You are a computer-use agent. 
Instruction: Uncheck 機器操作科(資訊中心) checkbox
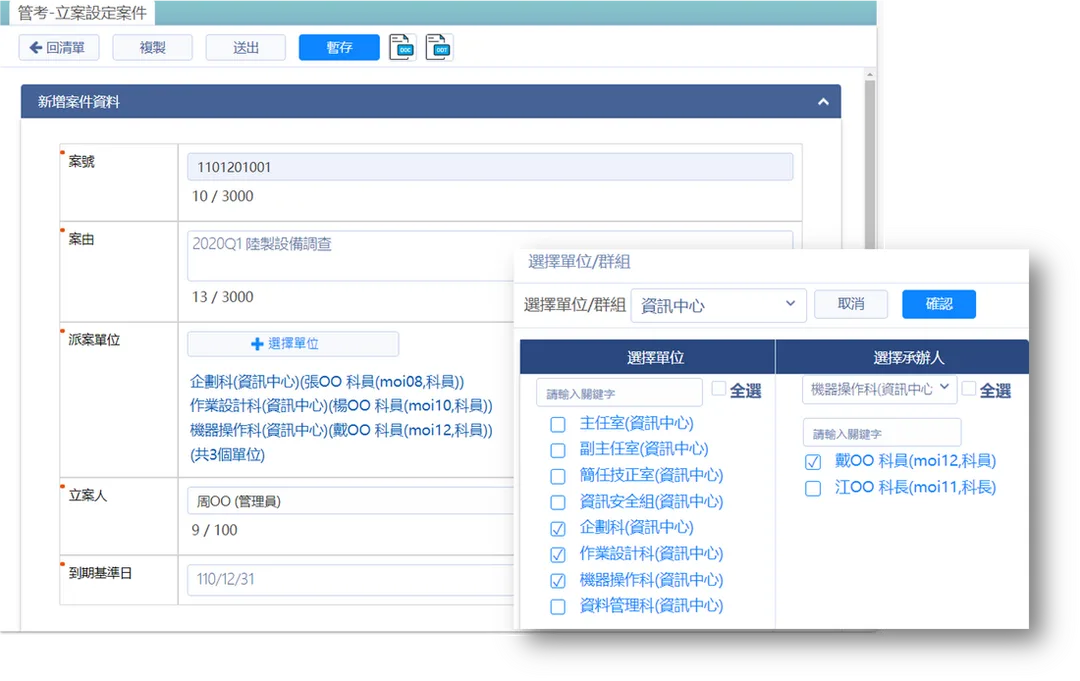tap(558, 581)
